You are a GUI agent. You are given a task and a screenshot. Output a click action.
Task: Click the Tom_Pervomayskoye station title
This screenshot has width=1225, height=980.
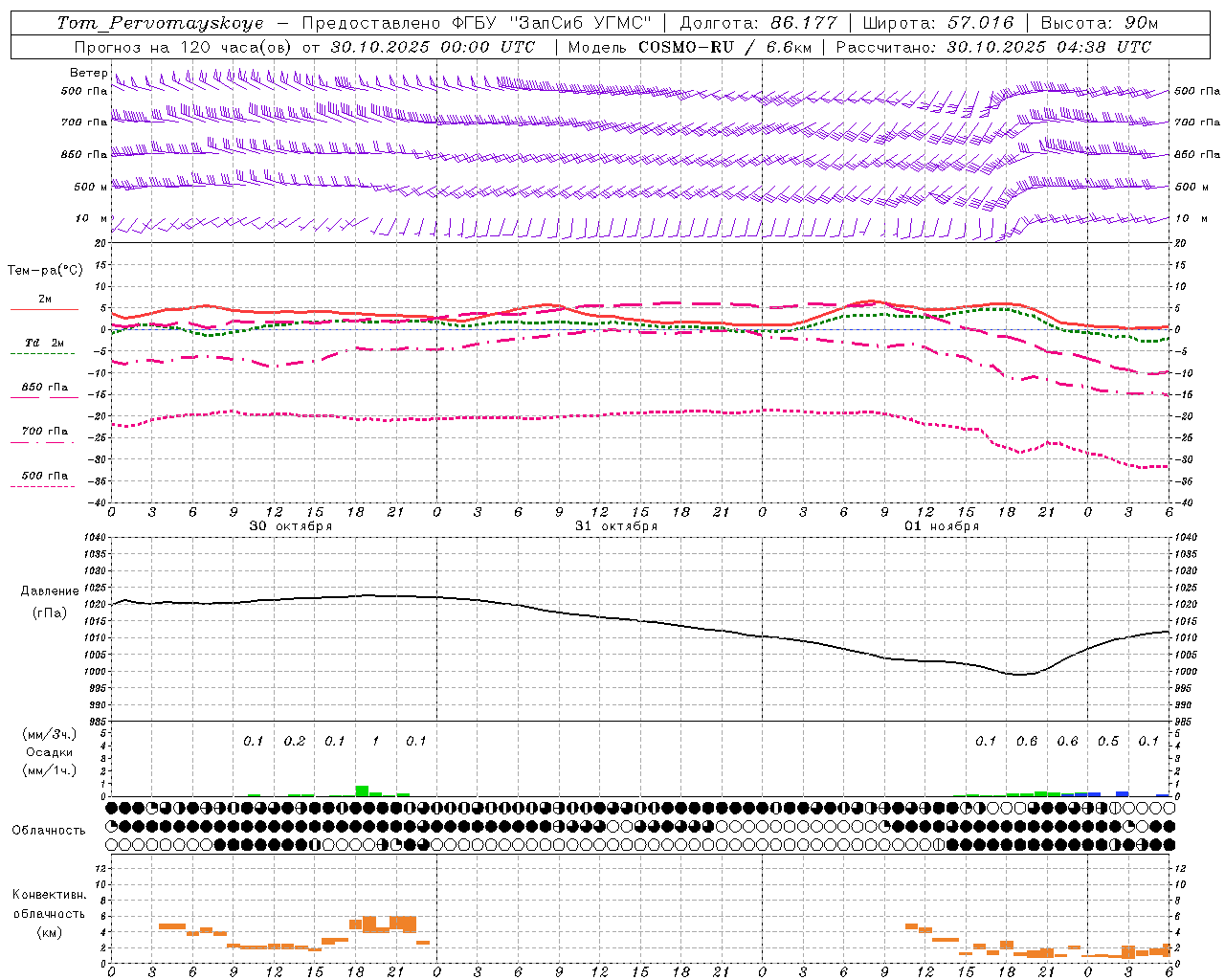[160, 23]
